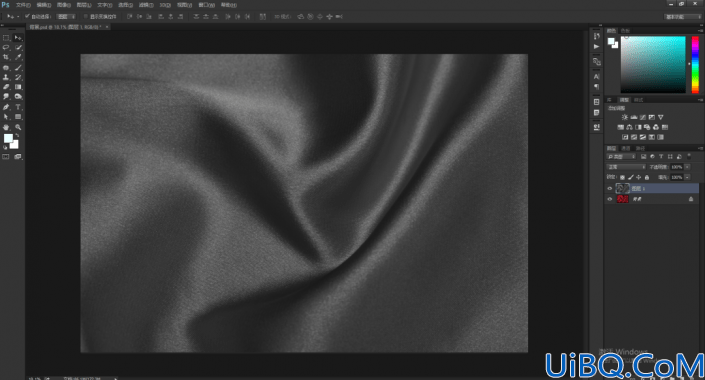Open the 3D menu
This screenshot has width=705, height=380.
165,5
